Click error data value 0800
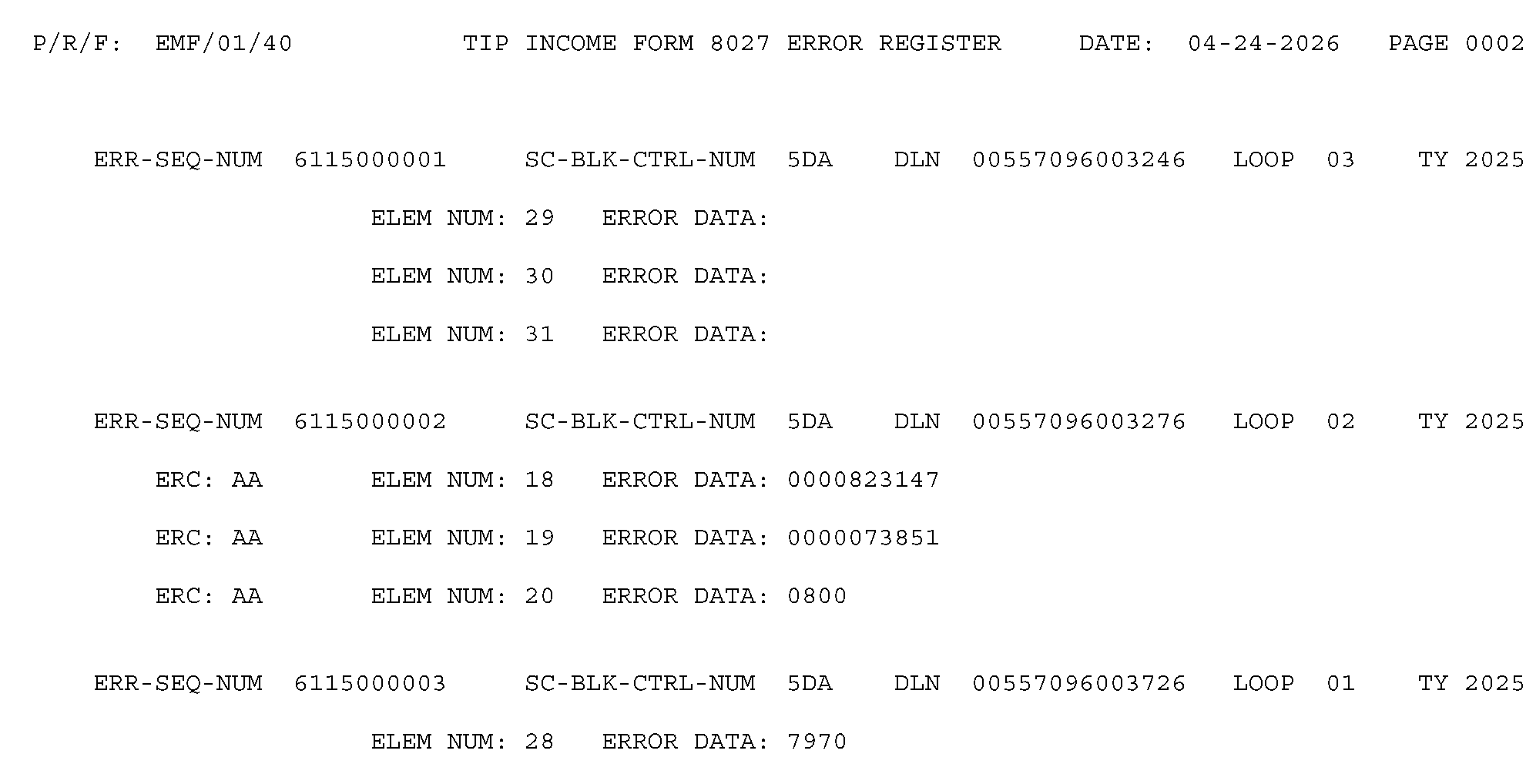The width and height of the screenshot is (1526, 784). 817,597
